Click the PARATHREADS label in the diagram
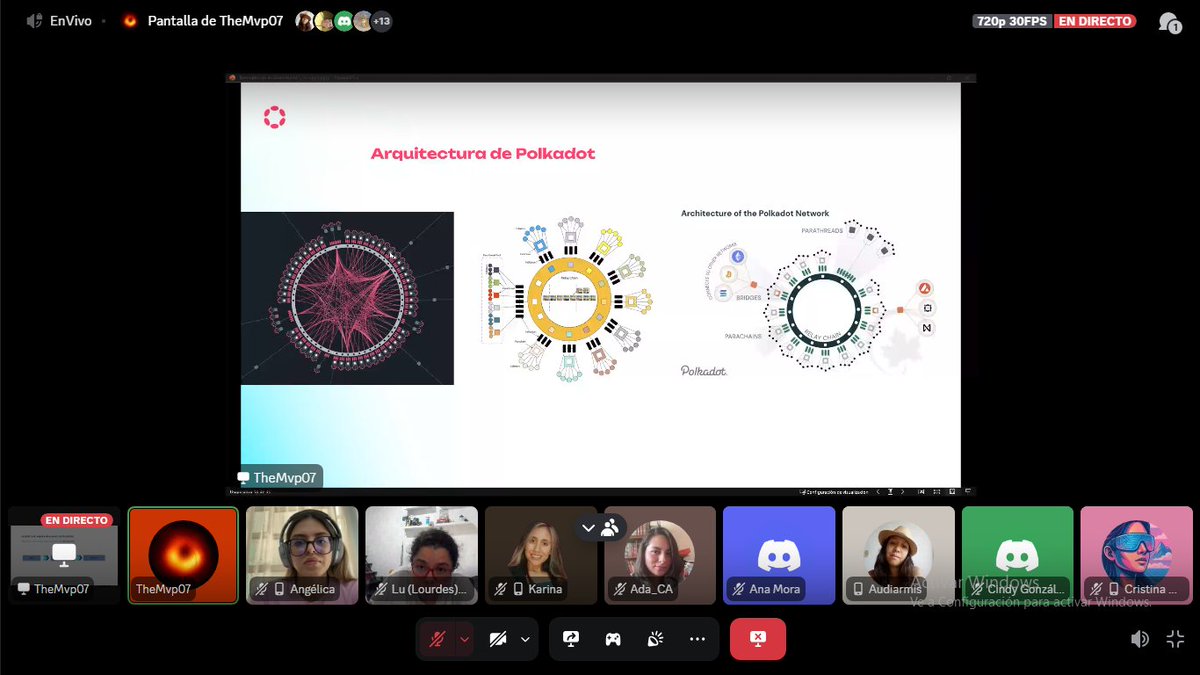The width and height of the screenshot is (1200, 675). click(824, 231)
